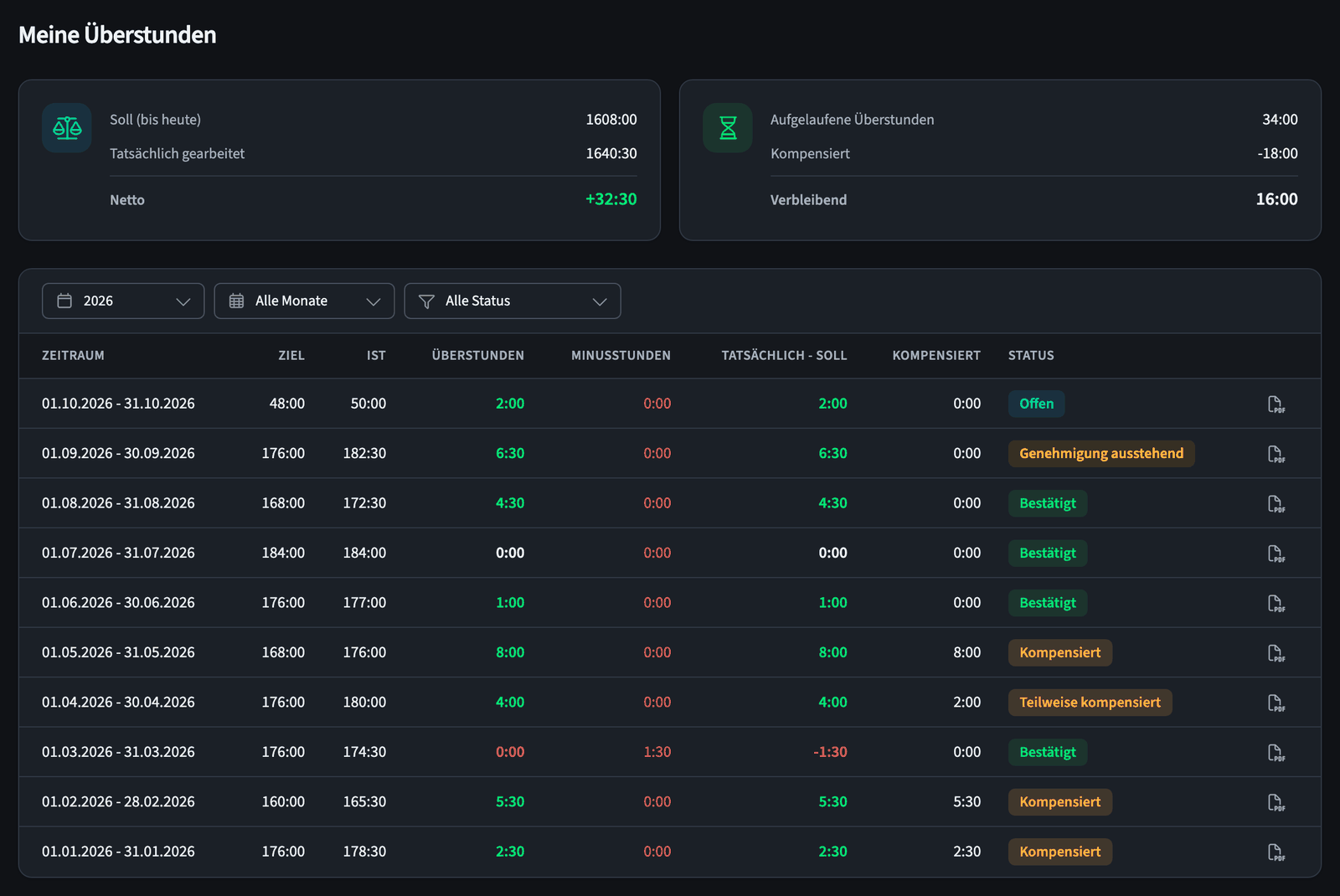Download PDF for May 2026 row
Screen dimensions: 1340x896
pos(1276,653)
